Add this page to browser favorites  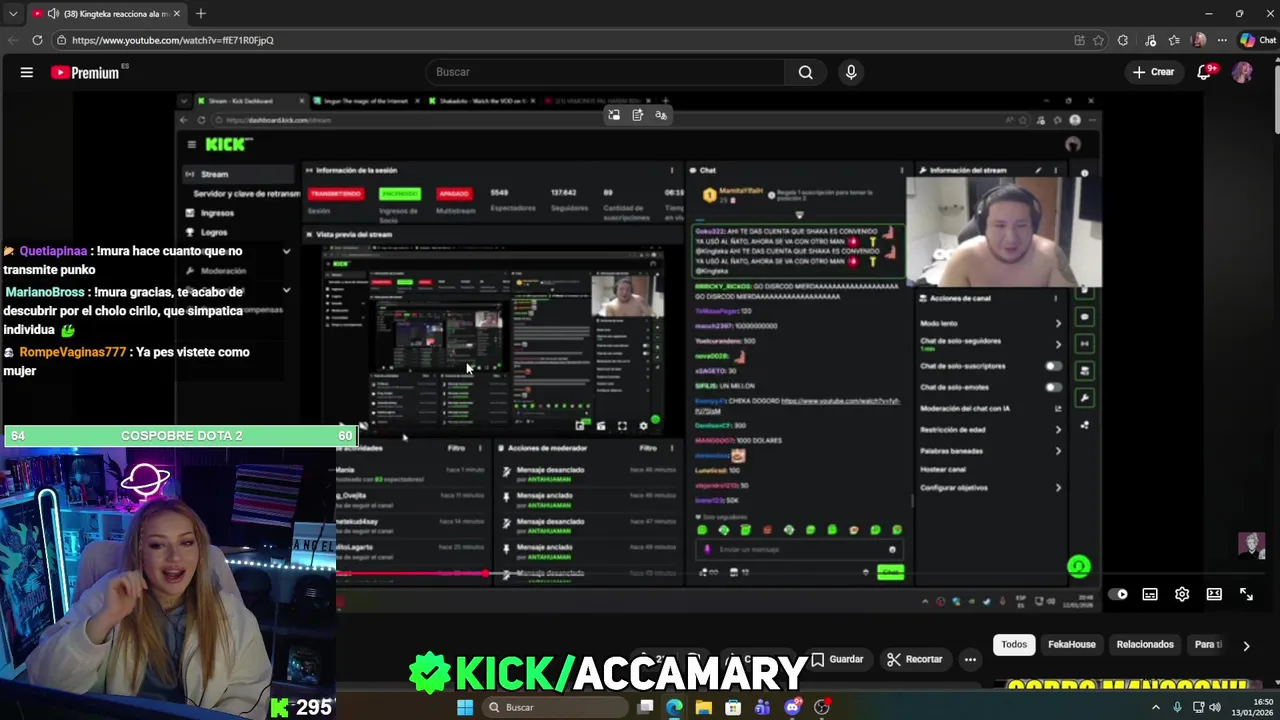click(1098, 40)
